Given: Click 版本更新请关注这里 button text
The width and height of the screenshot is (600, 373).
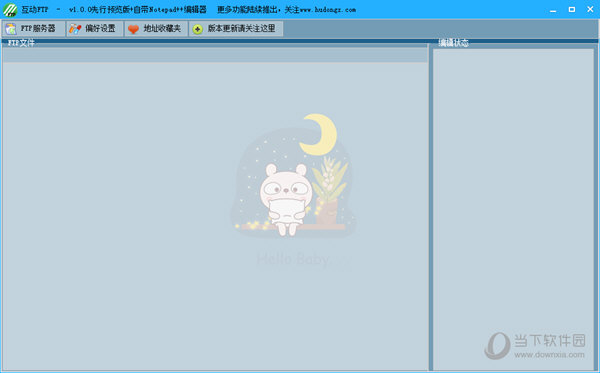Looking at the screenshot, I should pyautogui.click(x=241, y=29).
